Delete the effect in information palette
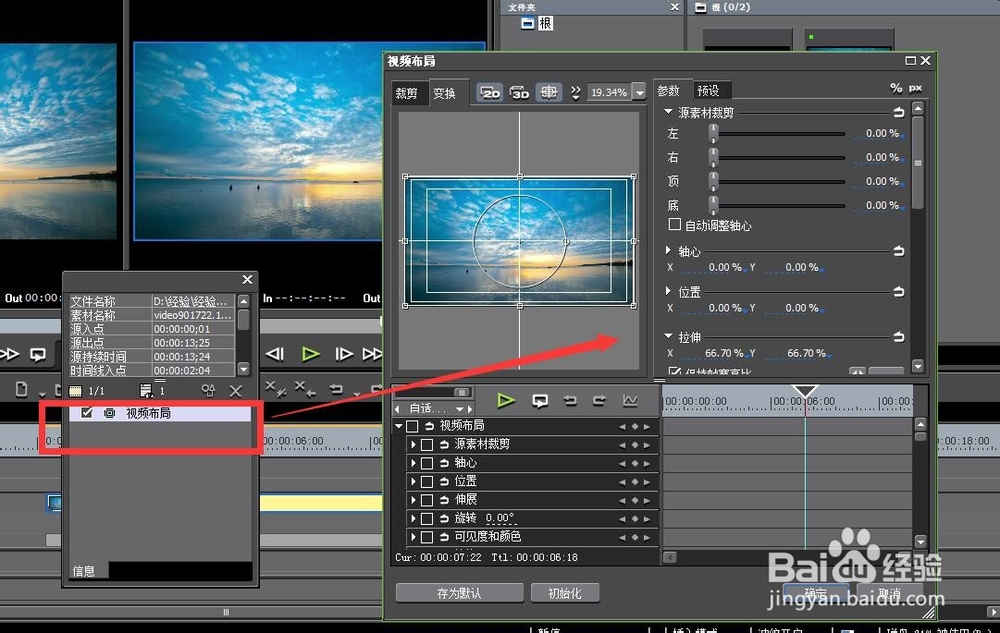 235,391
